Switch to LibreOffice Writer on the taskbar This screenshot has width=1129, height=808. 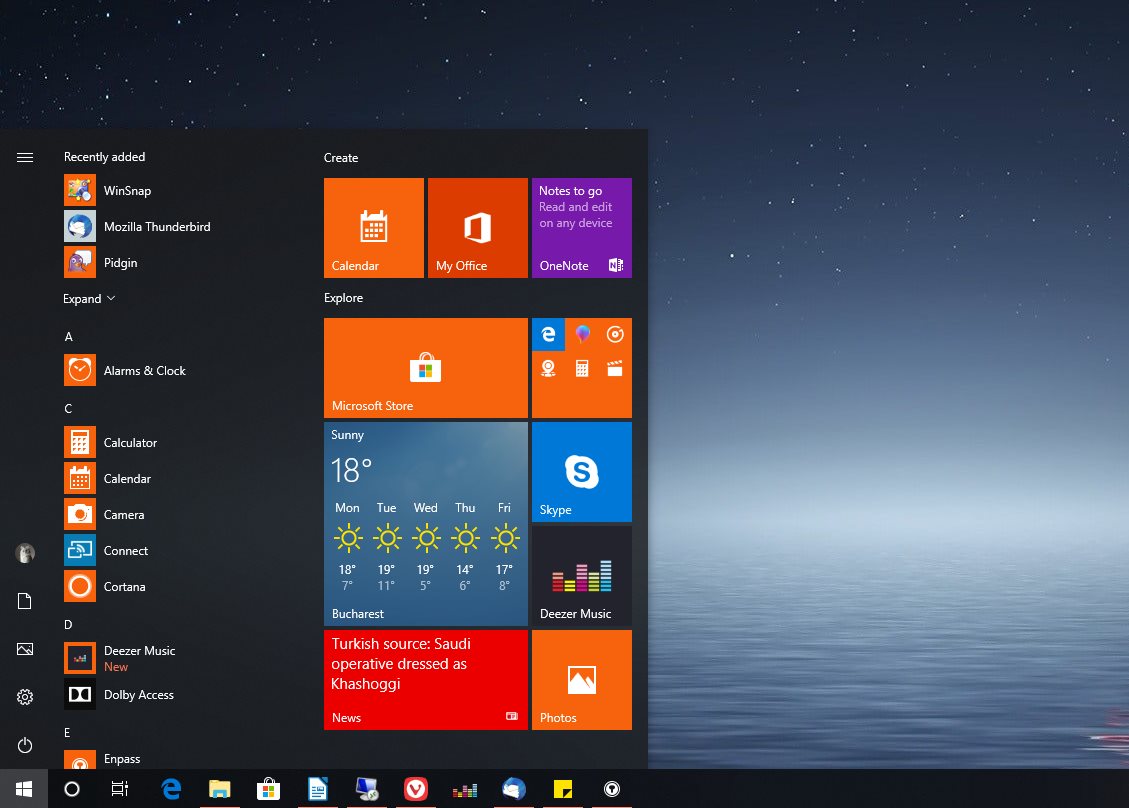[x=318, y=789]
